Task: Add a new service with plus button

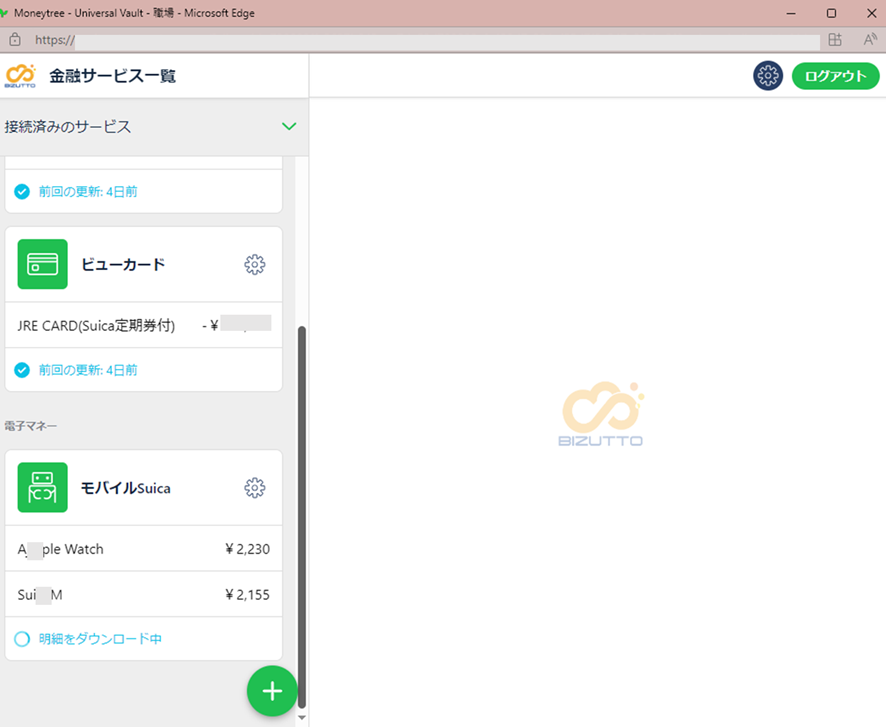Action: pos(272,691)
